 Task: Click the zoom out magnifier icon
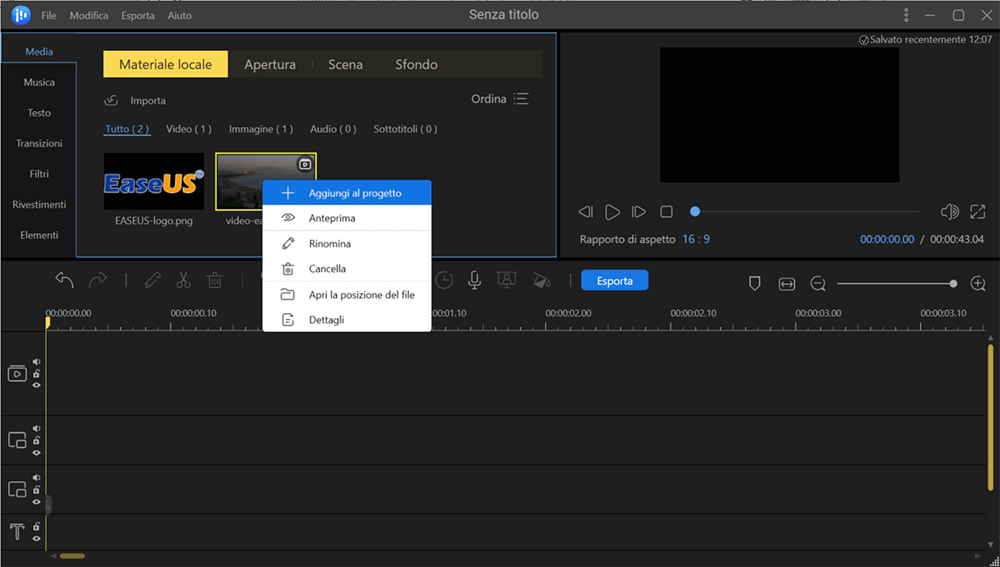(x=818, y=284)
